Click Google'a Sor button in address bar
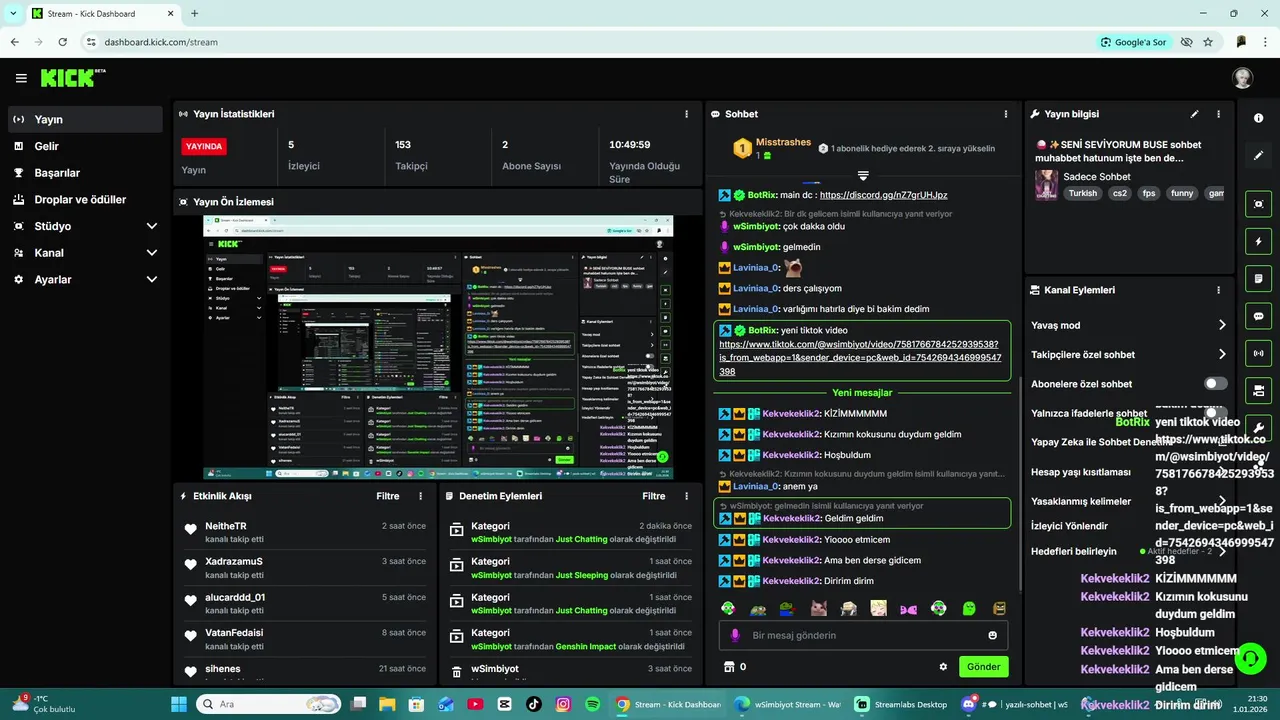The height and width of the screenshot is (720, 1280). pyautogui.click(x=1133, y=42)
